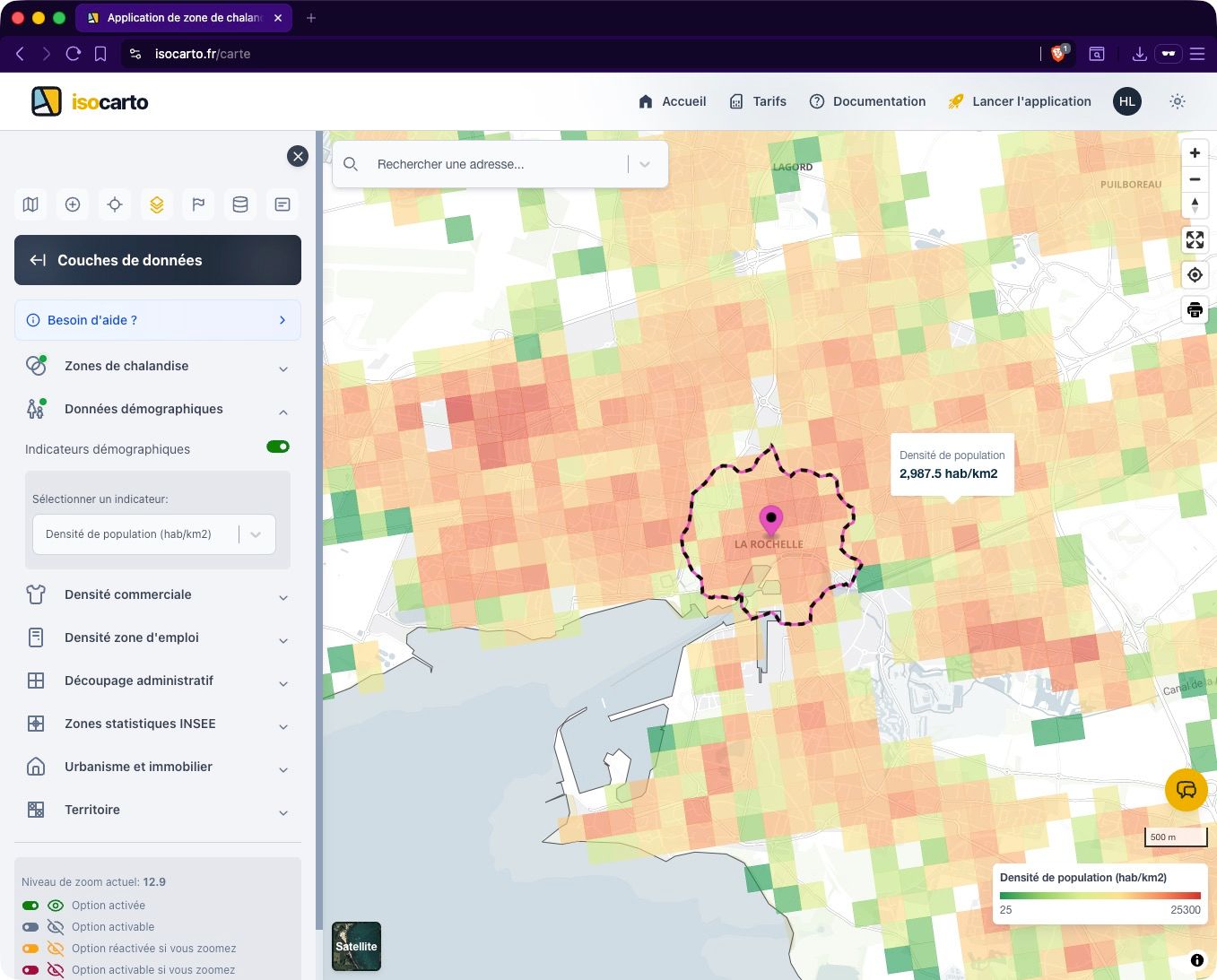Print the map using the printer icon
This screenshot has width=1217, height=980.
[x=1195, y=310]
